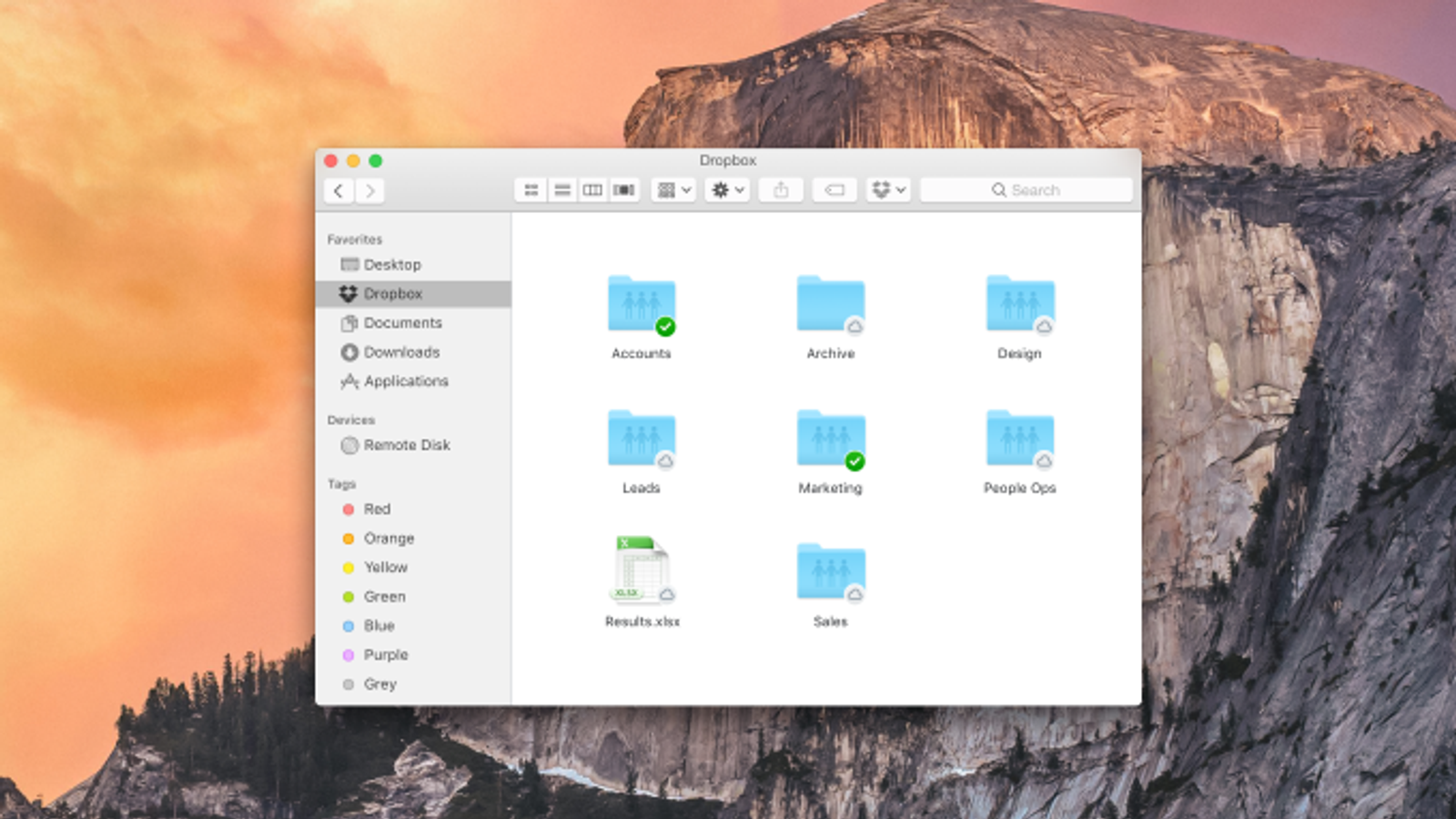The image size is (1456, 819).
Task: Click the Devices section header
Action: (x=351, y=420)
